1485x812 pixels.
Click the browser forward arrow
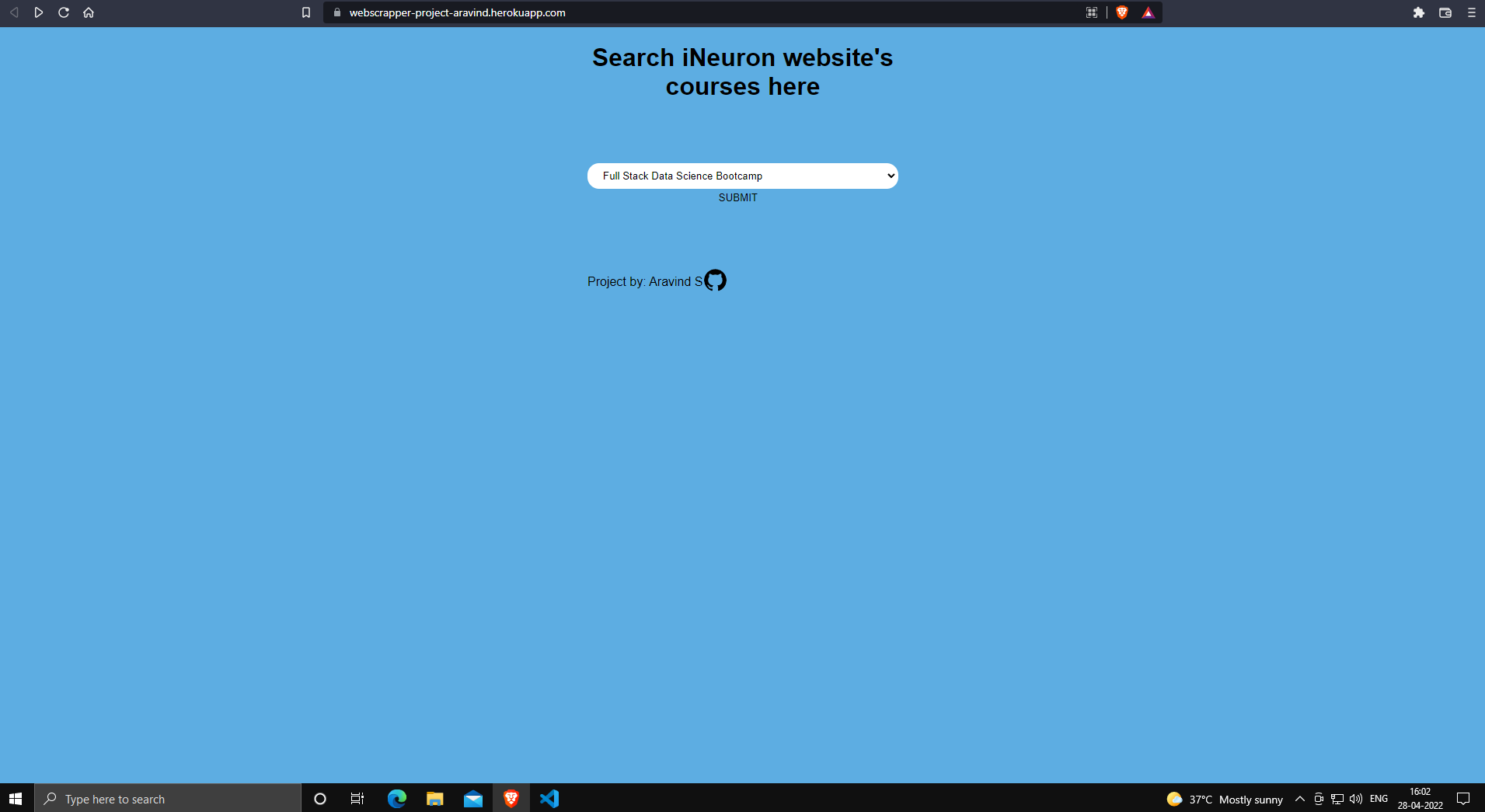(39, 12)
